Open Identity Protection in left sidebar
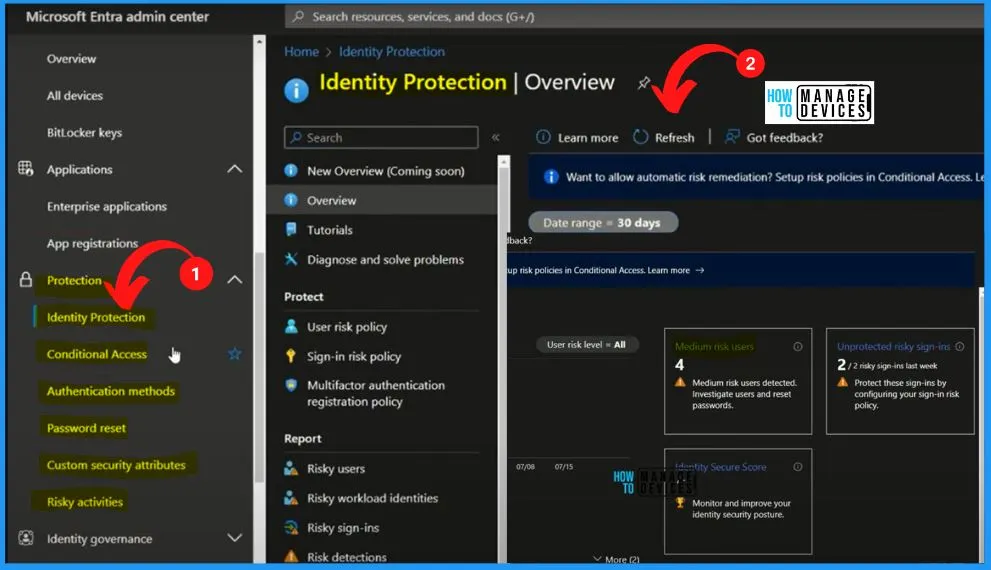The image size is (991, 570). [95, 317]
